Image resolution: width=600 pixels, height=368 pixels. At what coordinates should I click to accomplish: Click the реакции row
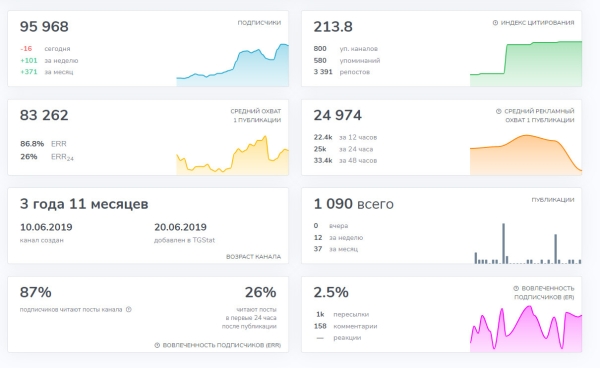pyautogui.click(x=339, y=338)
